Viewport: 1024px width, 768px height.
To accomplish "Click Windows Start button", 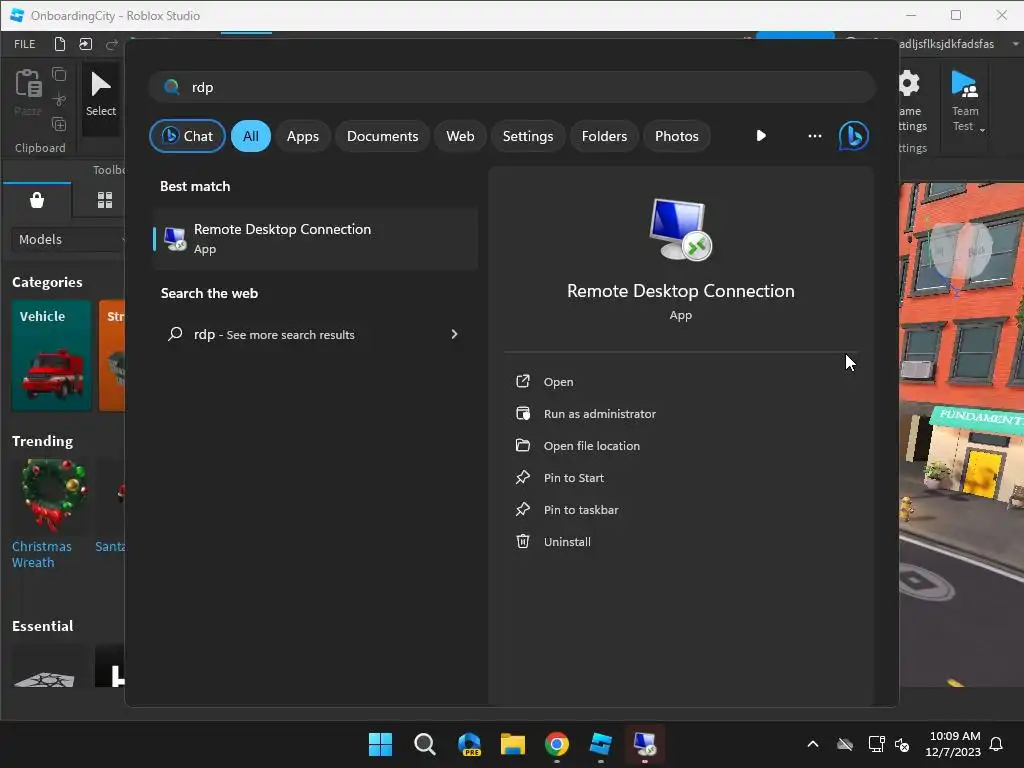I will point(380,744).
